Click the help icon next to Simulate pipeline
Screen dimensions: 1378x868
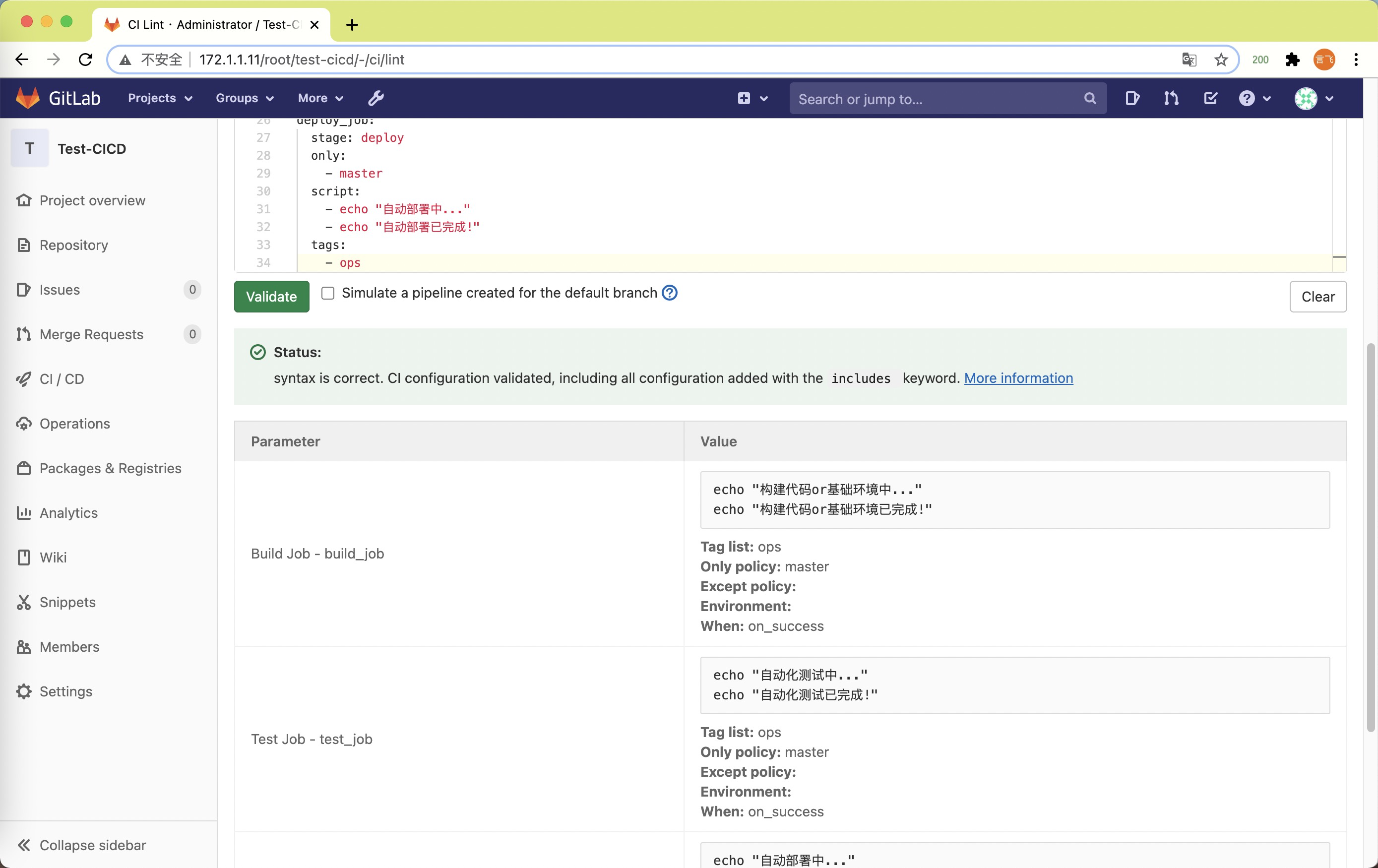(670, 293)
